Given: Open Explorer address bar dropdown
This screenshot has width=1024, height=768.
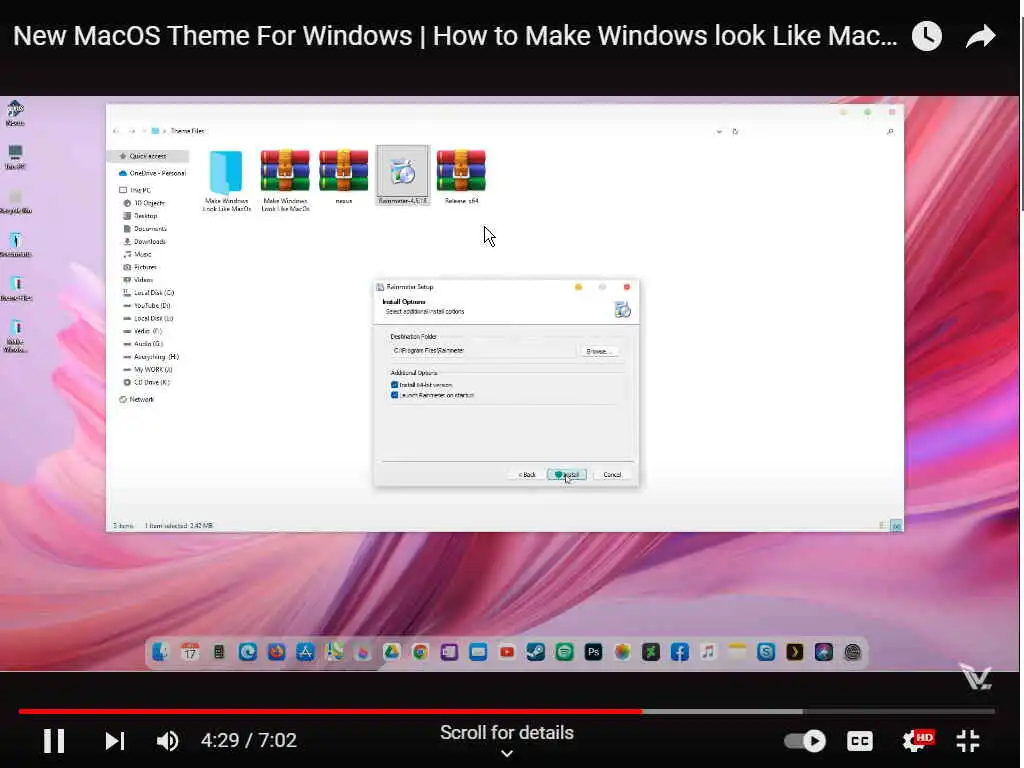Looking at the screenshot, I should coord(719,131).
